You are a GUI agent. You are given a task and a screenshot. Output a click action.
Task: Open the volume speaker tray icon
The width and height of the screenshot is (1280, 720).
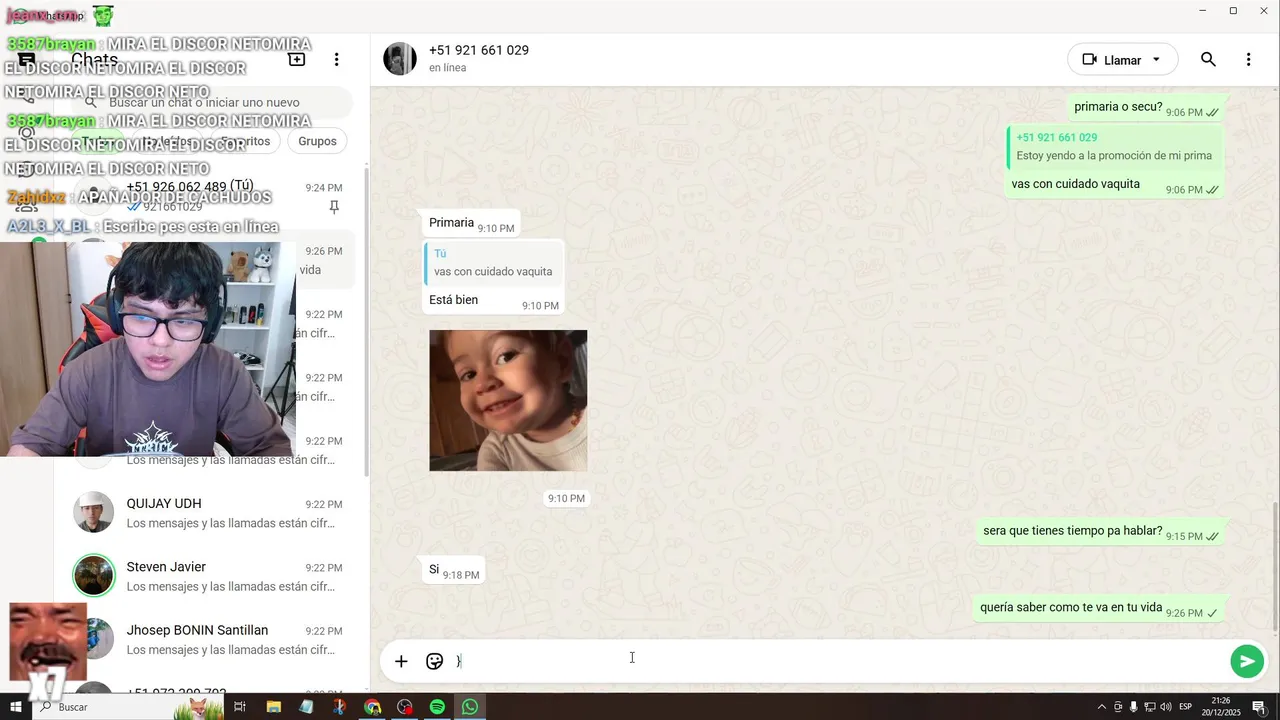(1166, 707)
